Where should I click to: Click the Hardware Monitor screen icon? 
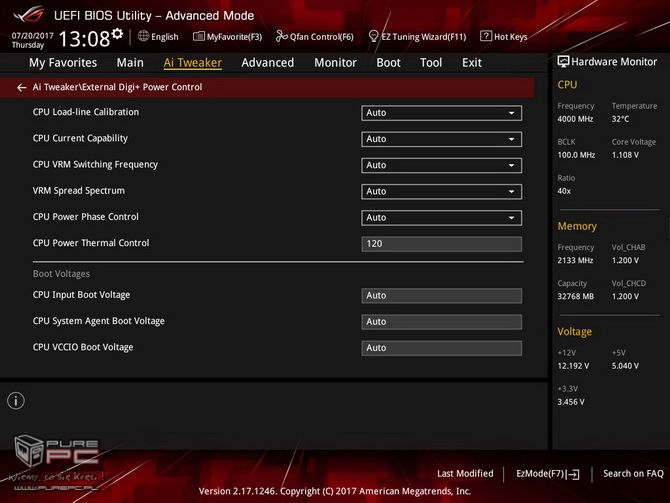click(x=563, y=62)
